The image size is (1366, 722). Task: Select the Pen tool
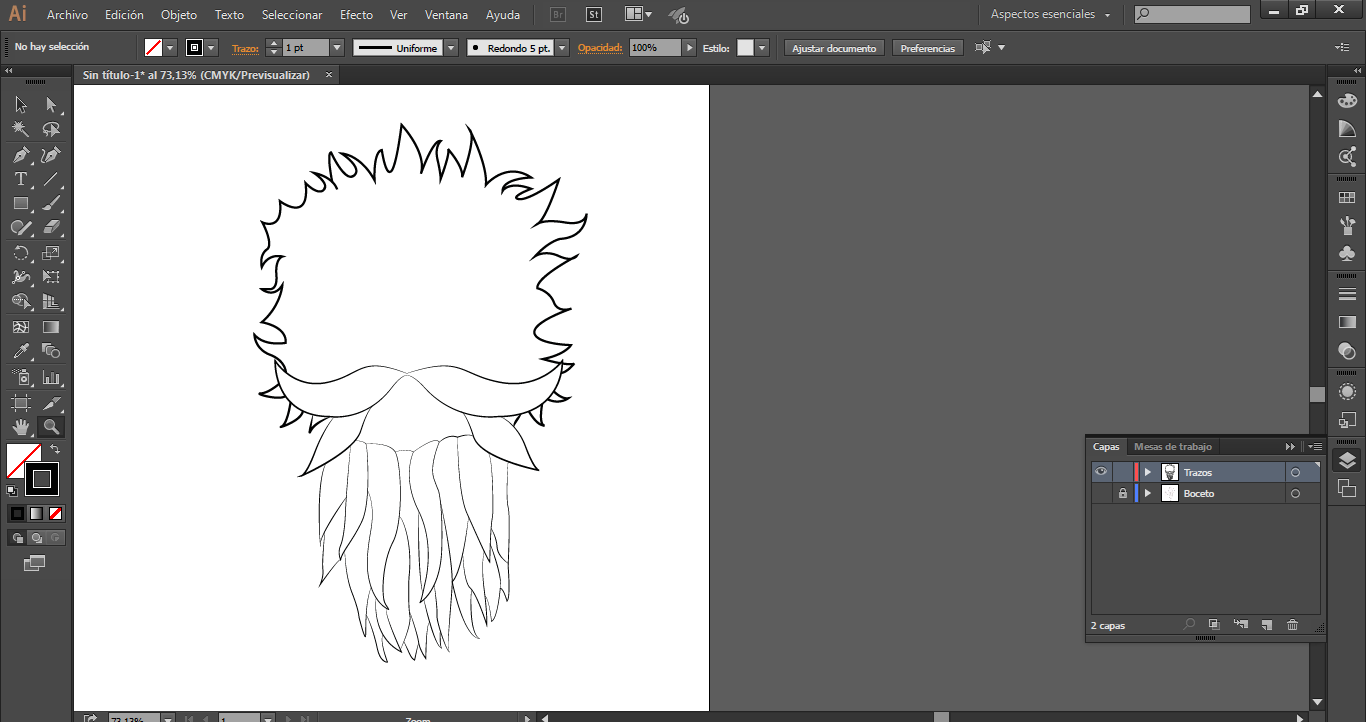pyautogui.click(x=20, y=155)
